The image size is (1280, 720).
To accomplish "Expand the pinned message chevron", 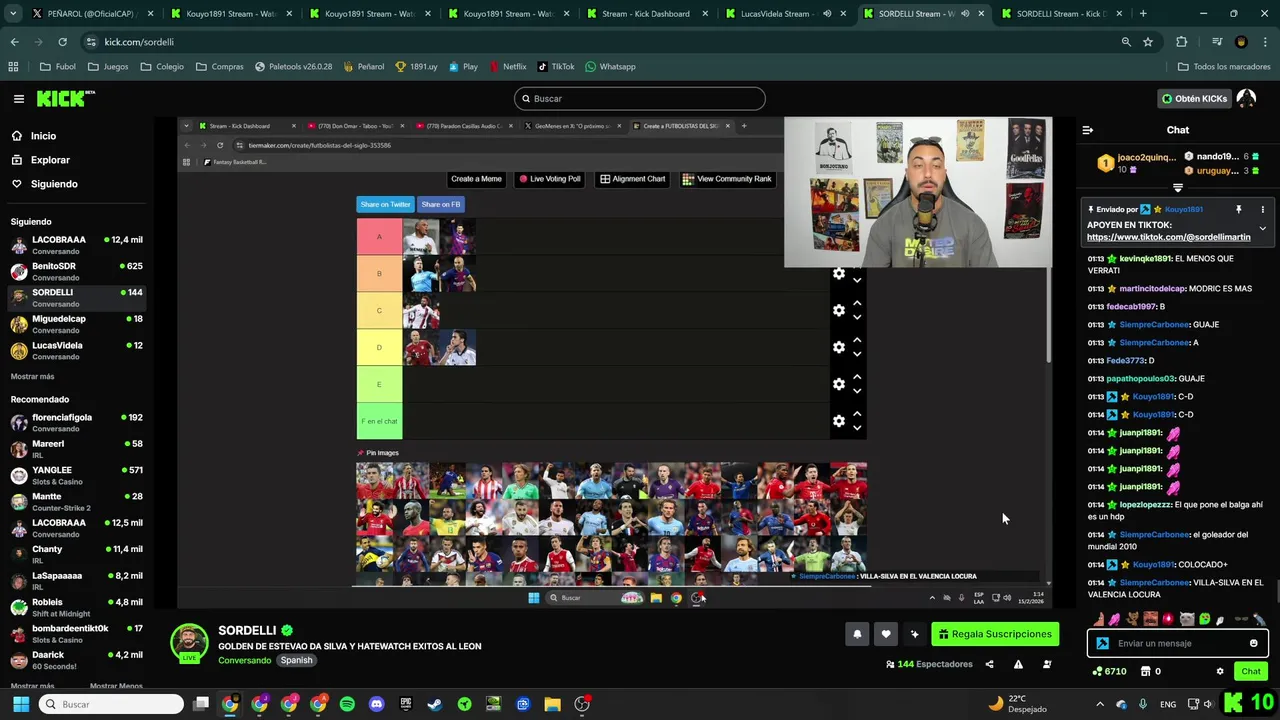I will (1262, 229).
